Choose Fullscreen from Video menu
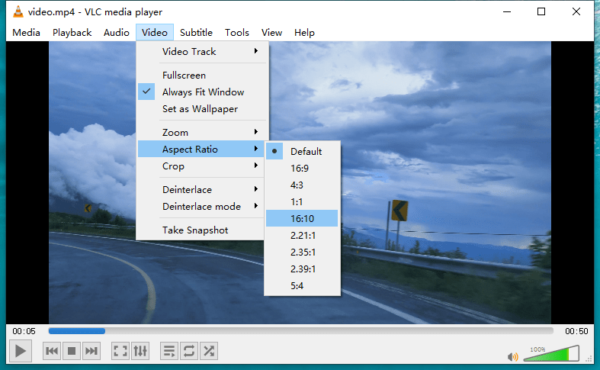 (x=202, y=75)
